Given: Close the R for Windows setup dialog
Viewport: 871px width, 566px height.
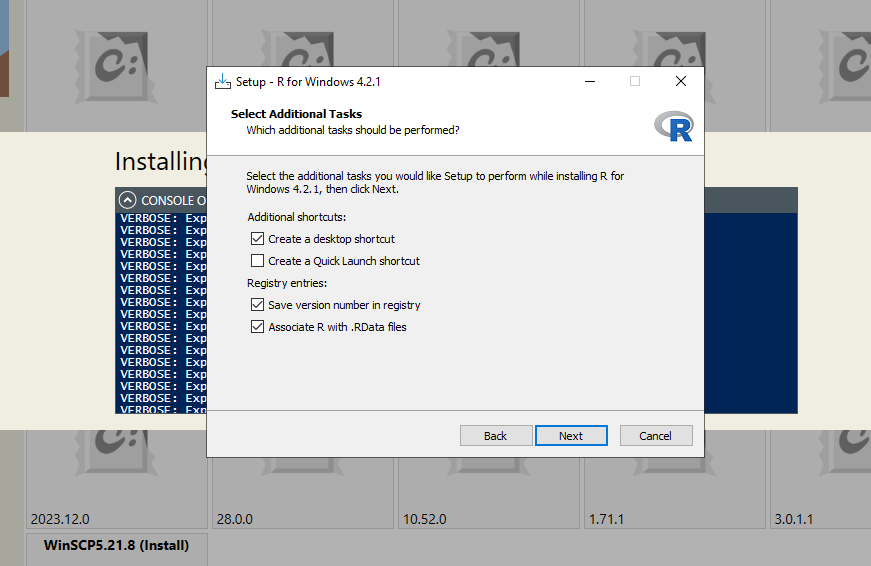Looking at the screenshot, I should click(680, 82).
